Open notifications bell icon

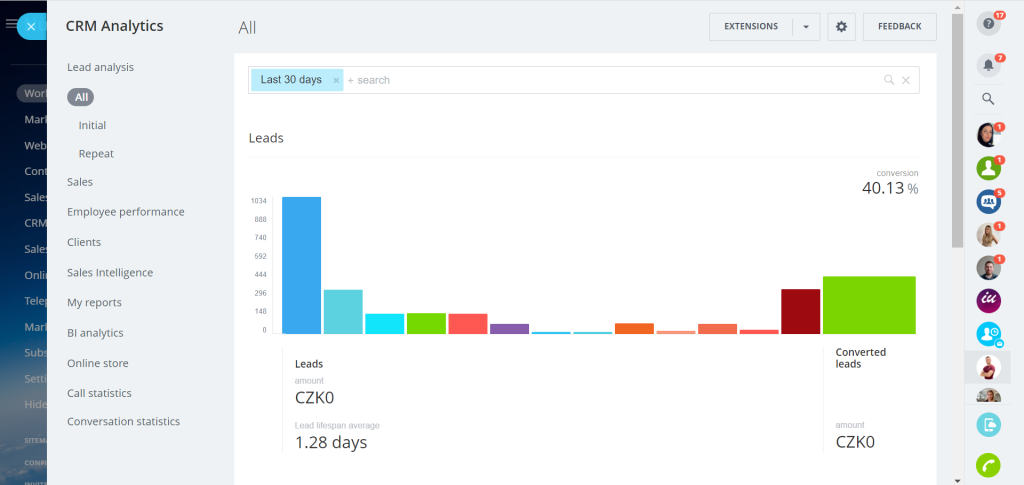point(988,65)
